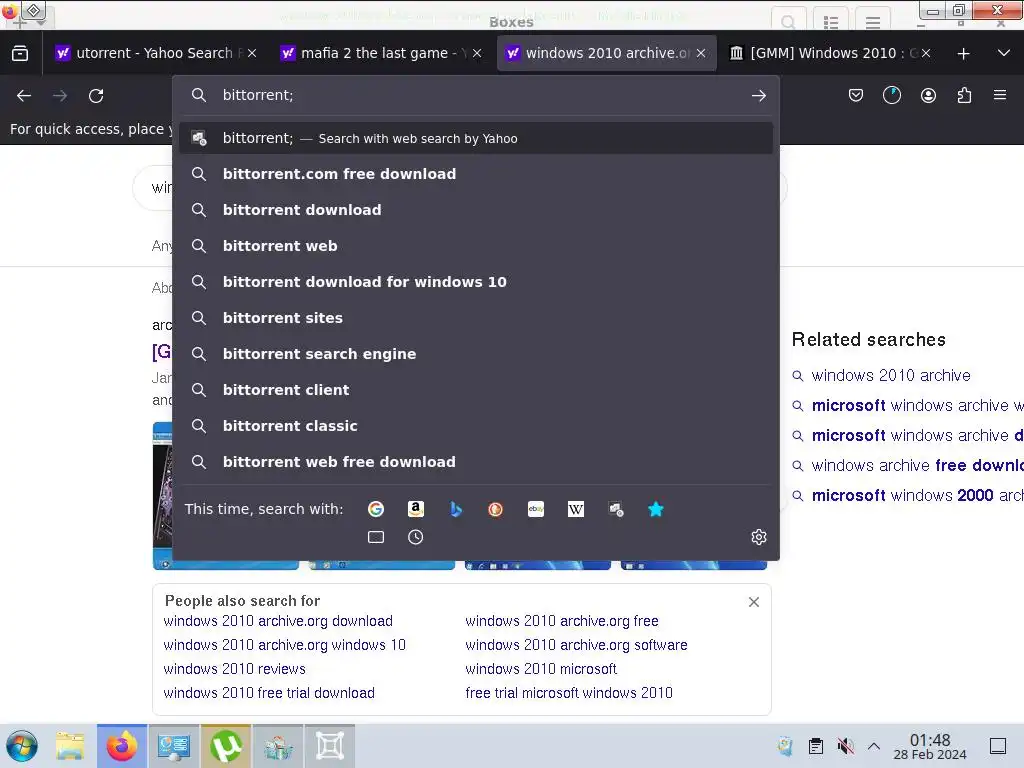
Task: Open windows 2010 archive.org download link
Action: click(278, 621)
